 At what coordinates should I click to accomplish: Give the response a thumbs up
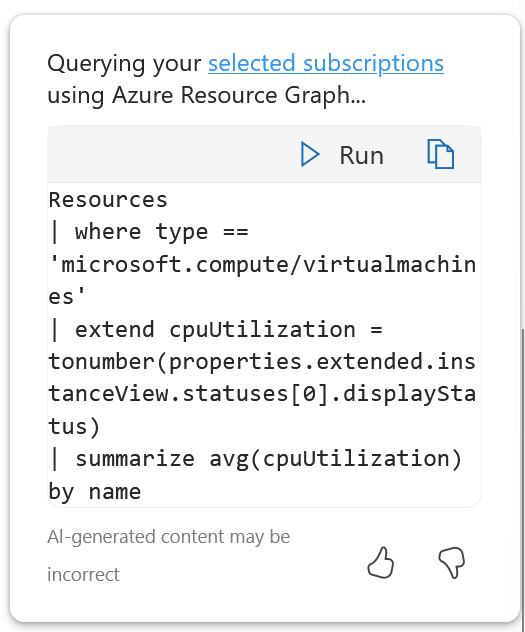[x=381, y=563]
